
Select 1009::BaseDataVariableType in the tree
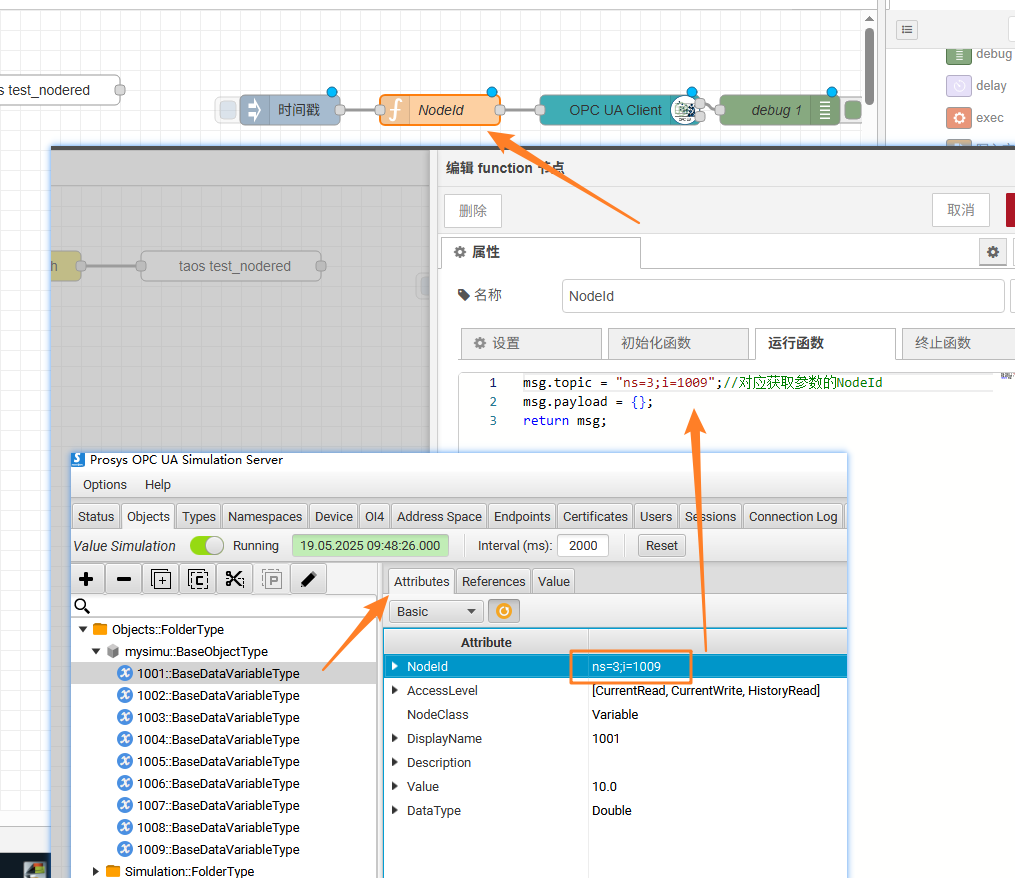[218, 850]
